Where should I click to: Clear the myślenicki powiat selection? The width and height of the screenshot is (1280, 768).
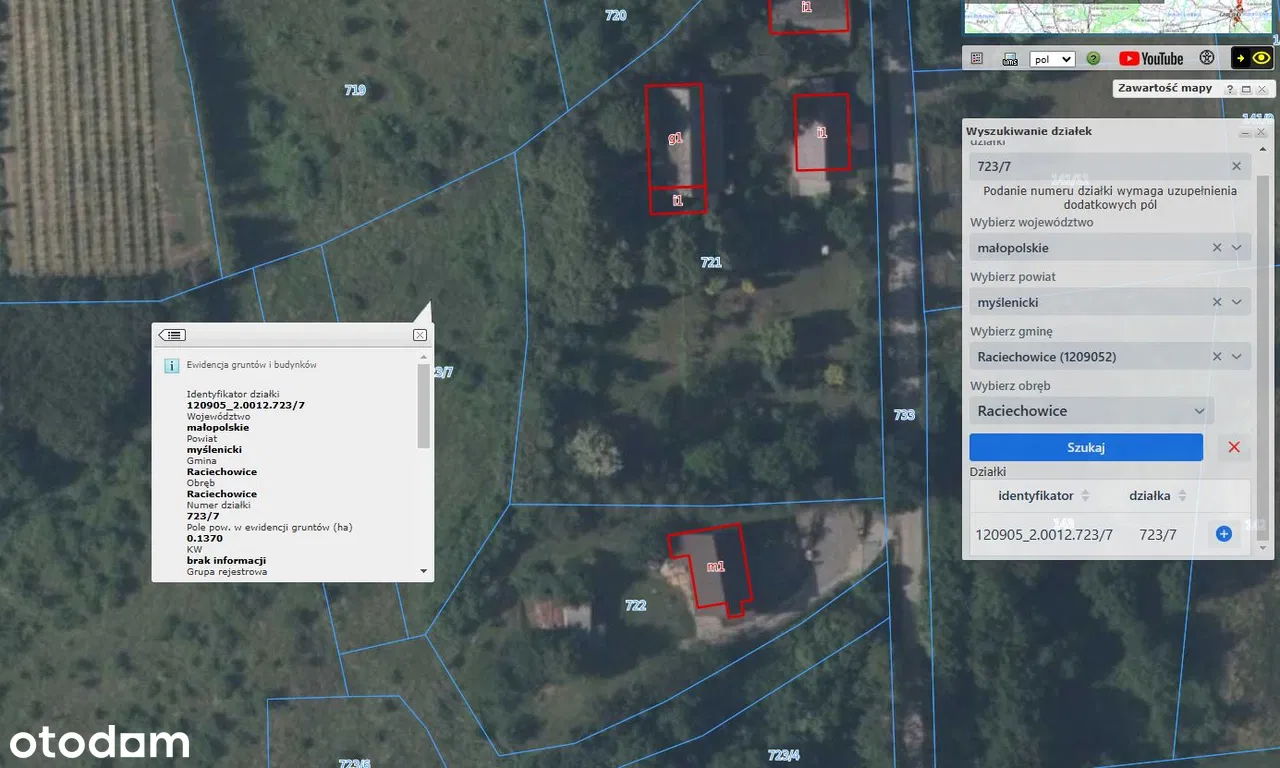click(x=1217, y=302)
